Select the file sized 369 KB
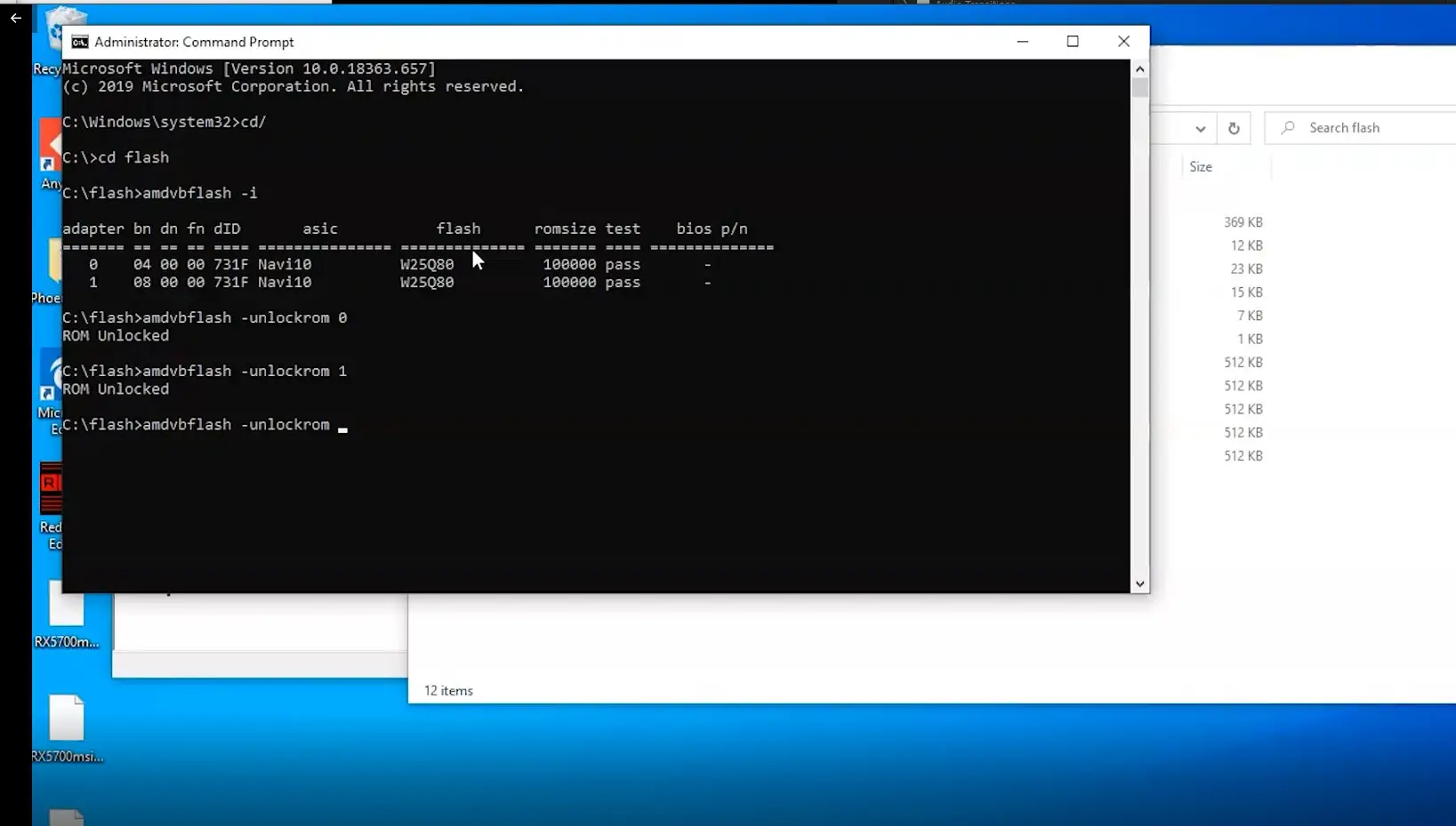 (x=1243, y=222)
